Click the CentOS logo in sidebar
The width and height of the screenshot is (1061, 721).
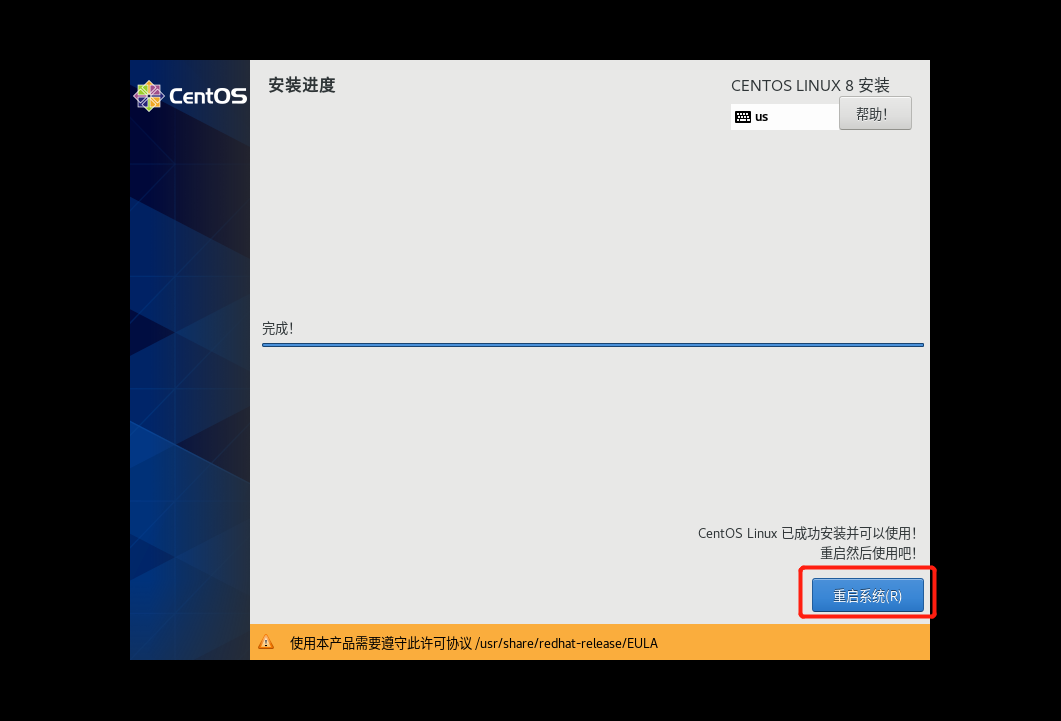point(190,96)
